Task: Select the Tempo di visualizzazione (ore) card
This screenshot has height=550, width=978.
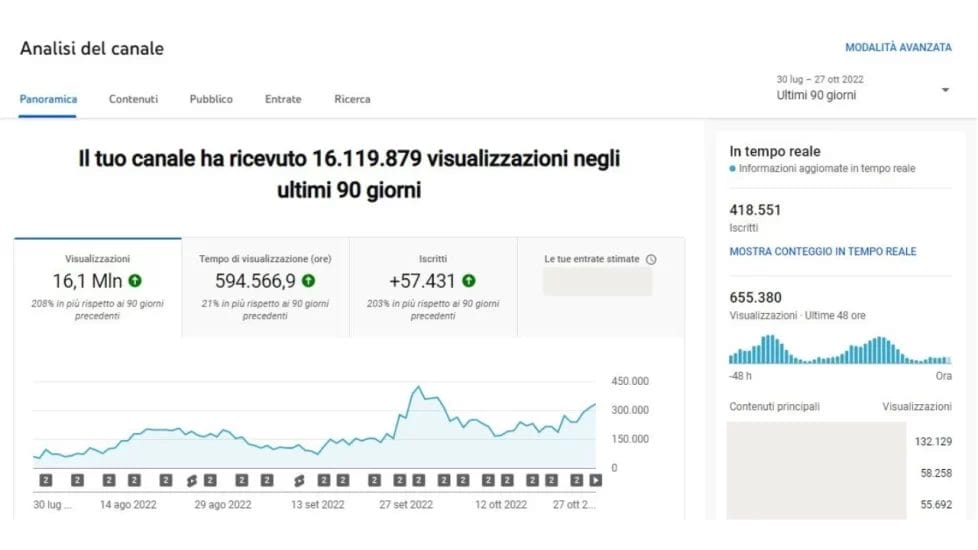Action: pos(265,287)
